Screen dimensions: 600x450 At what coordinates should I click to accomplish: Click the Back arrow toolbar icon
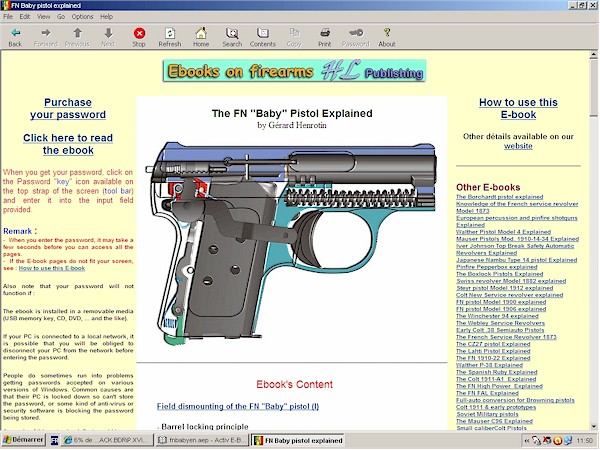[15, 33]
